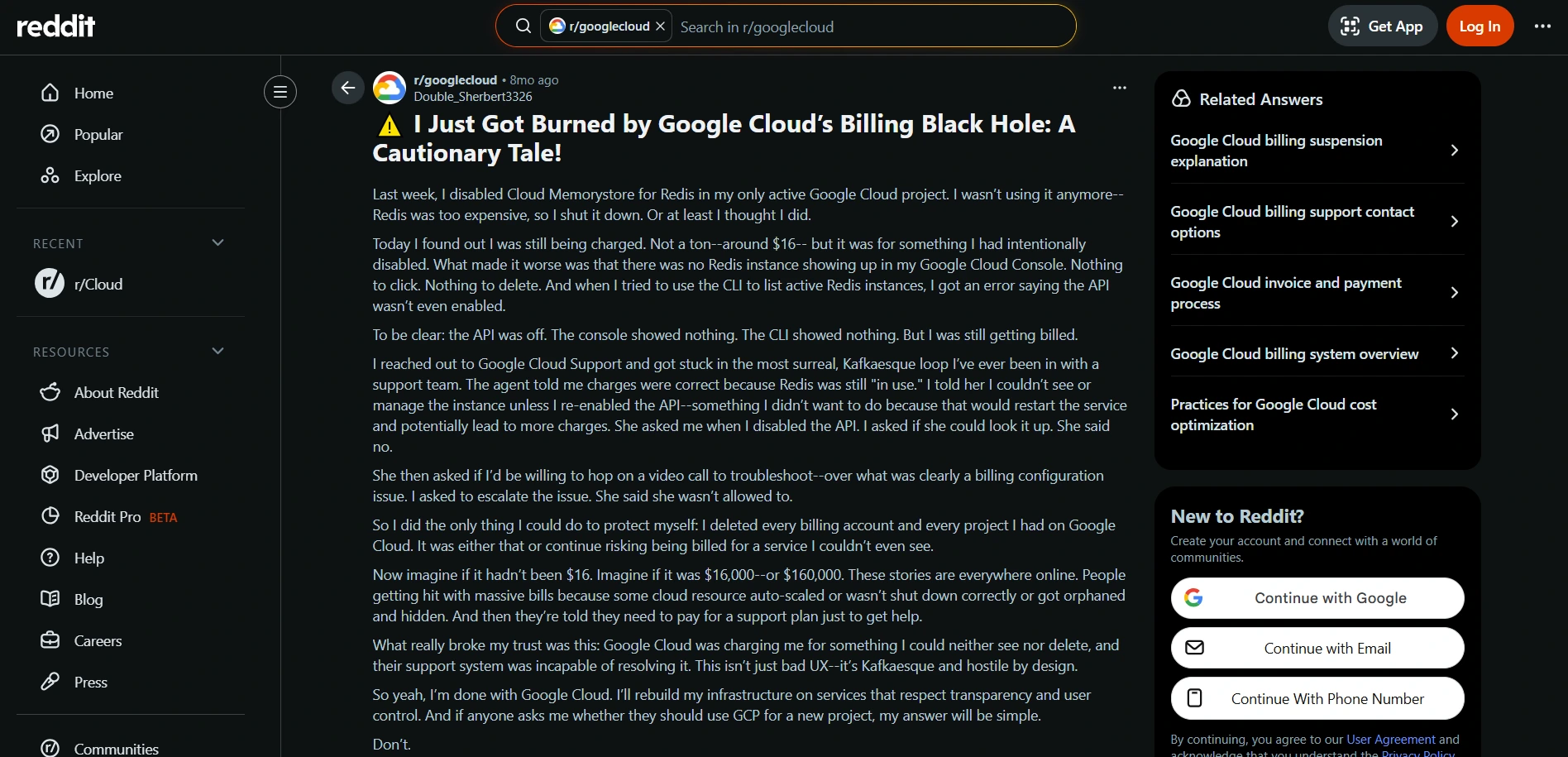Collapse the RECENT section
The image size is (1568, 757).
point(218,242)
